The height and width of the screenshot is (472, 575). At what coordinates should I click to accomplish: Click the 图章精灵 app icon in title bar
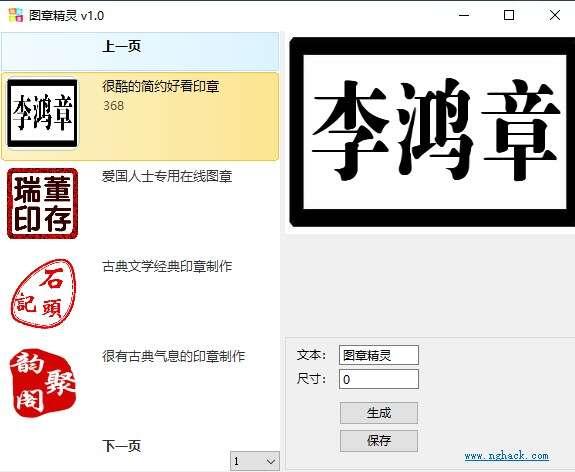(16, 15)
